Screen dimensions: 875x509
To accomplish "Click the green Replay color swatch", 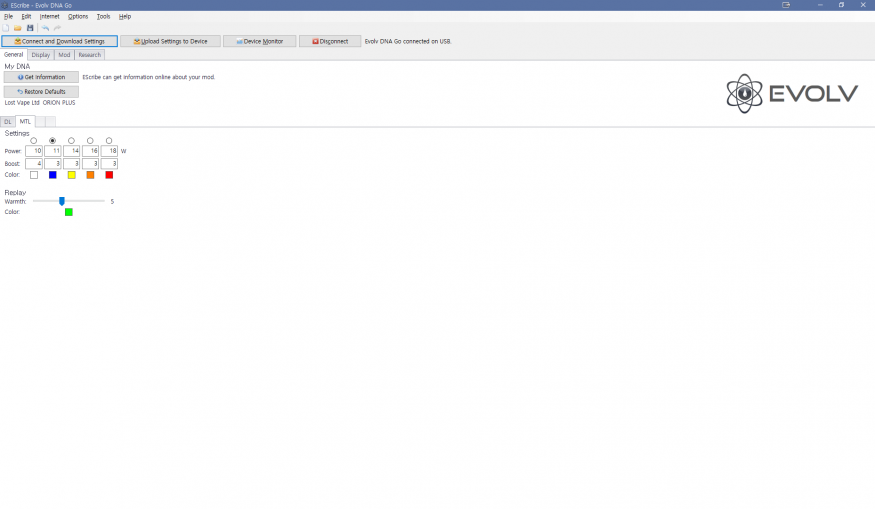I will [68, 212].
